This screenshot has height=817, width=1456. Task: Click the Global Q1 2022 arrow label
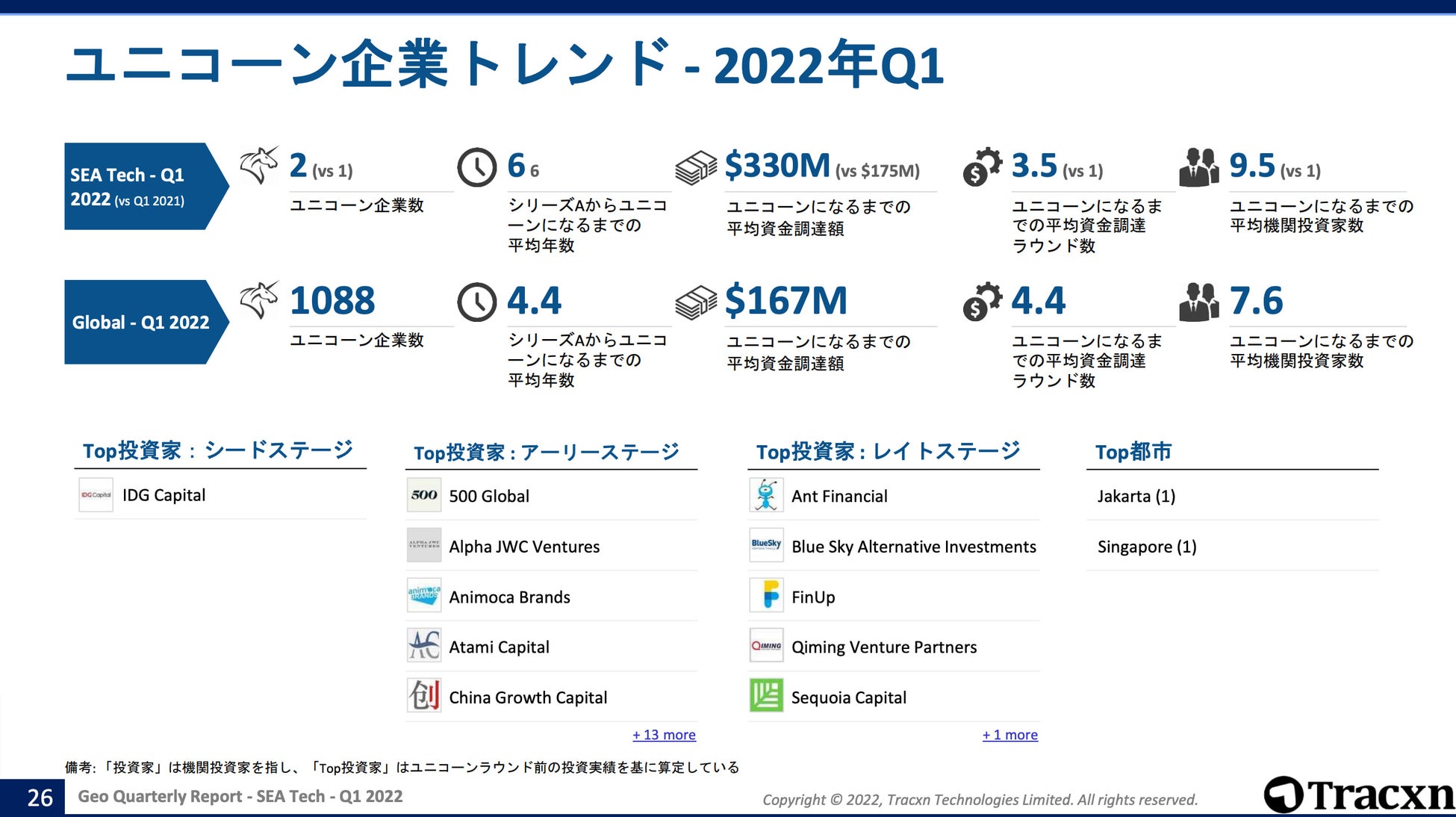pos(140,322)
